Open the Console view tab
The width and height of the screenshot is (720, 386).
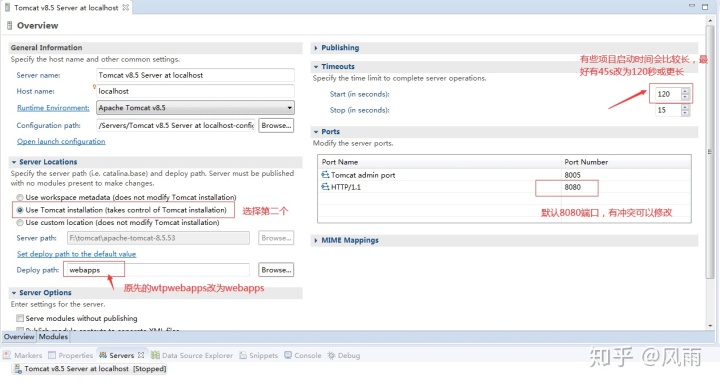click(303, 355)
